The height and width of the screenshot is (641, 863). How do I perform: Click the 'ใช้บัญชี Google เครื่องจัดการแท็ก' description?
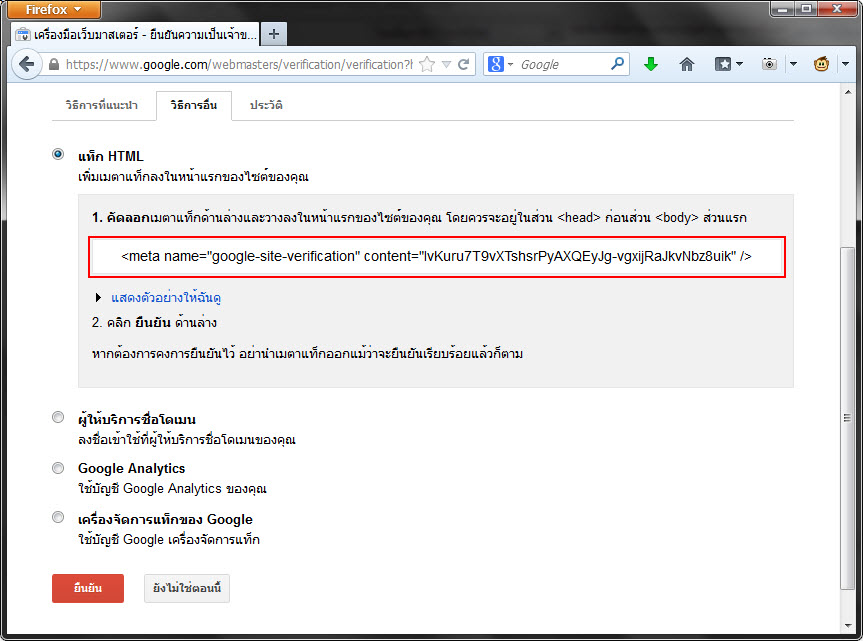pos(169,539)
